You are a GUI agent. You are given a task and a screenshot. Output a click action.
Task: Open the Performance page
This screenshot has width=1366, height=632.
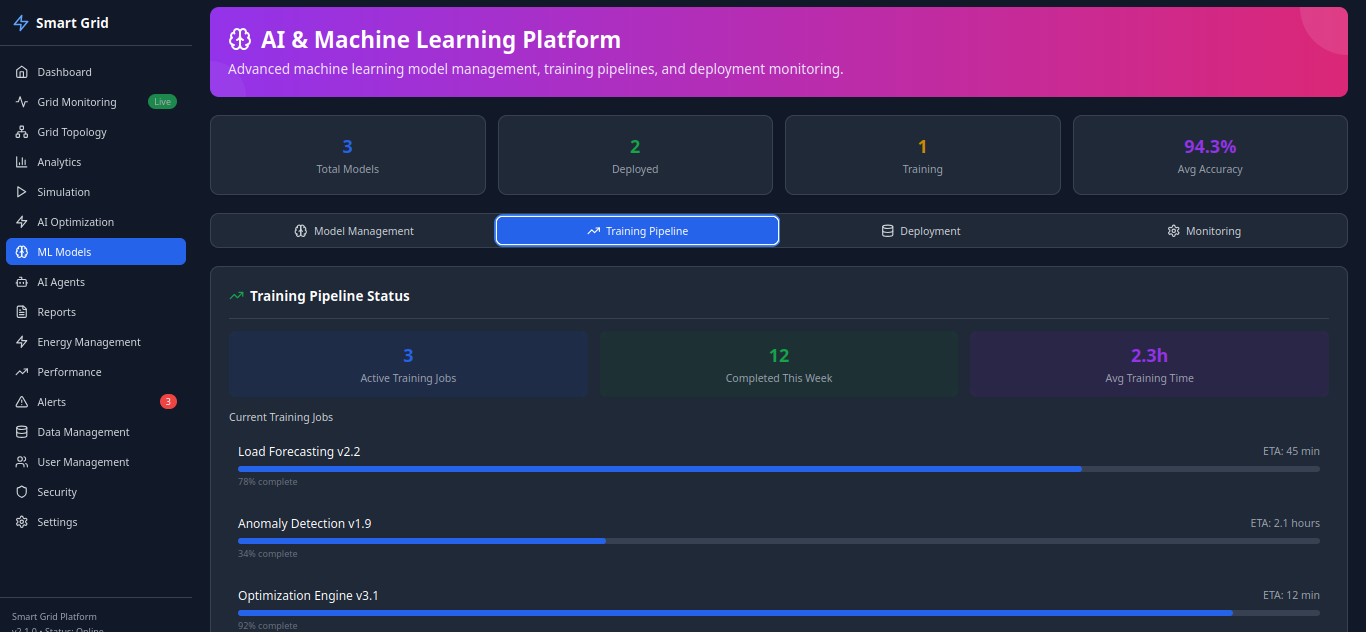[96, 372]
